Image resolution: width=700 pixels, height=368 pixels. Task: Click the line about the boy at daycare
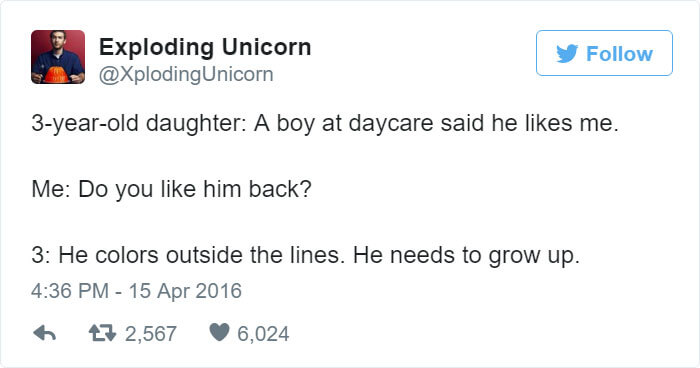pyautogui.click(x=325, y=124)
